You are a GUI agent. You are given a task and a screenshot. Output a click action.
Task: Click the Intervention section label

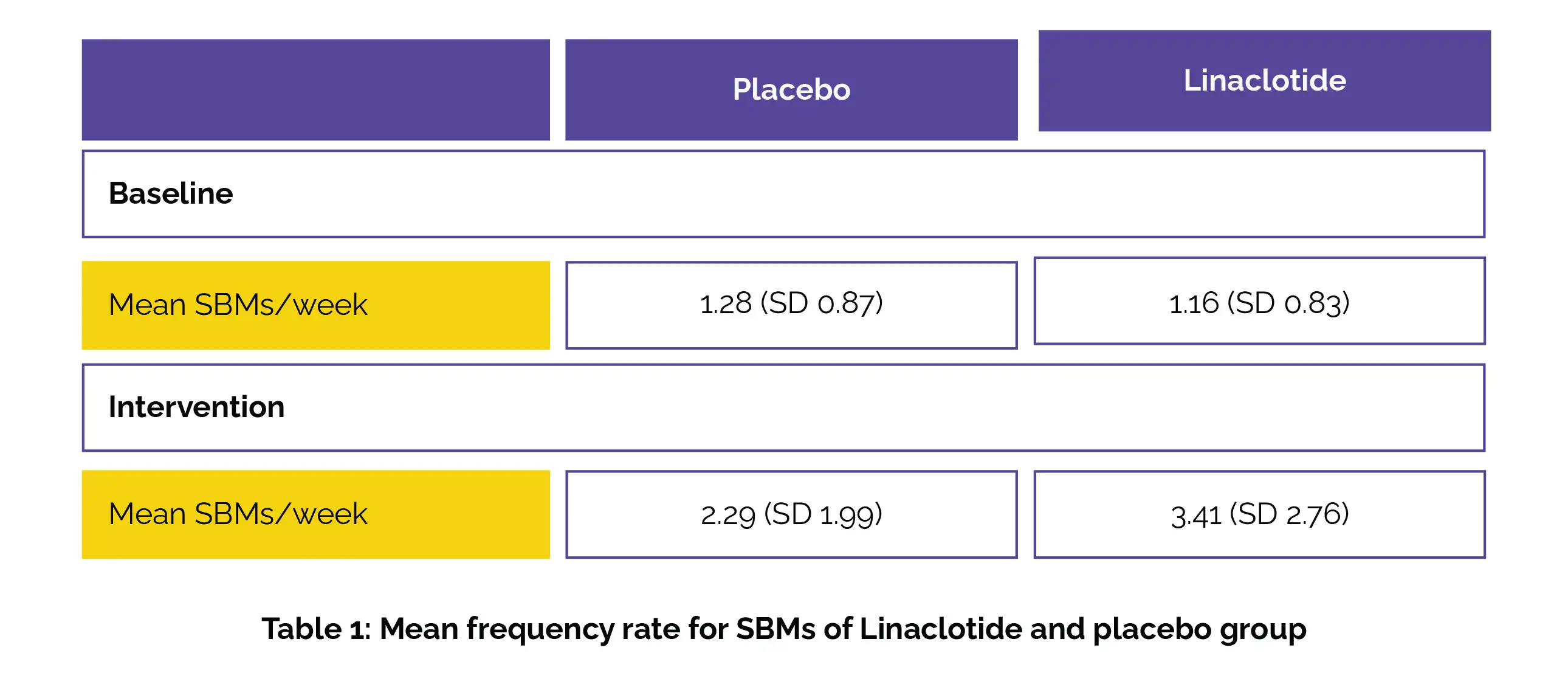196,407
